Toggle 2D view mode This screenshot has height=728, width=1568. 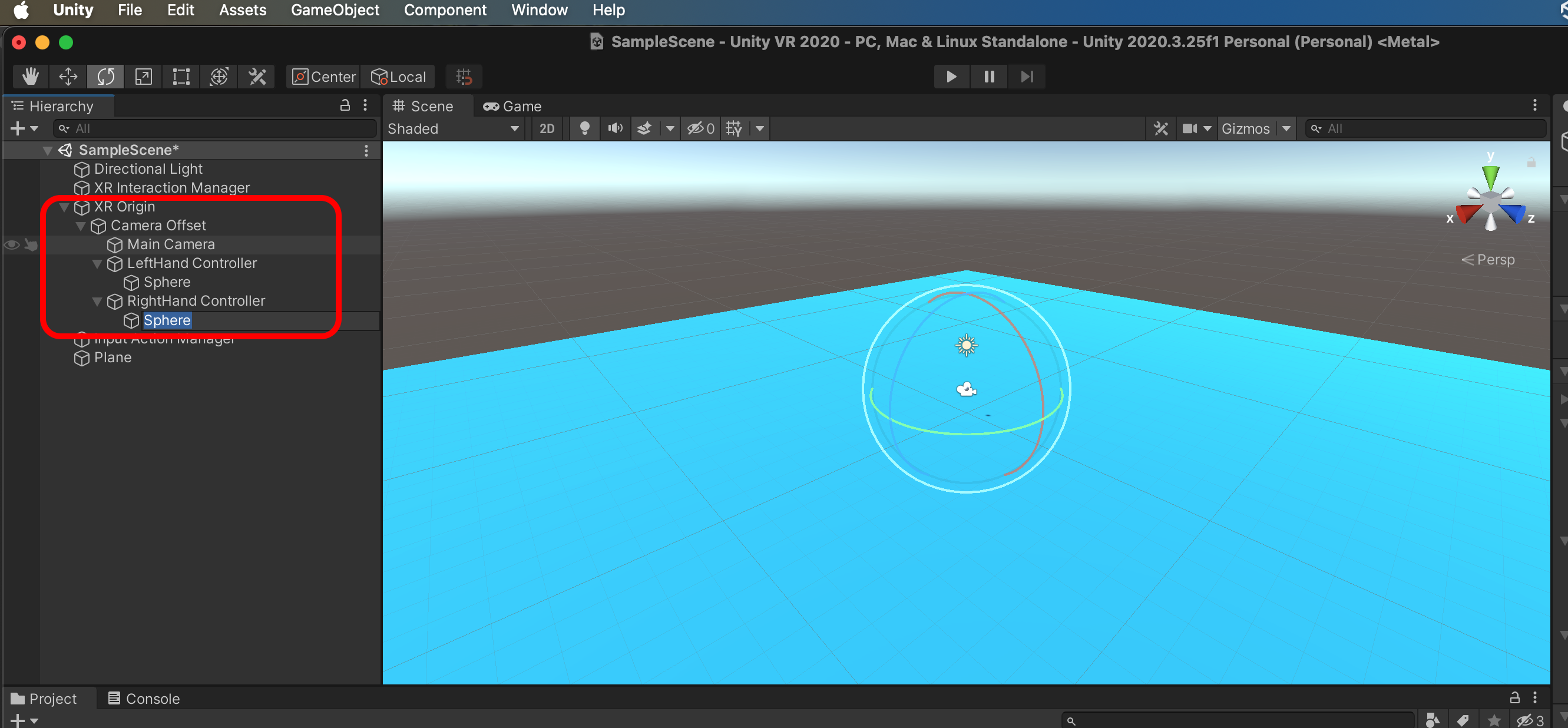point(547,128)
